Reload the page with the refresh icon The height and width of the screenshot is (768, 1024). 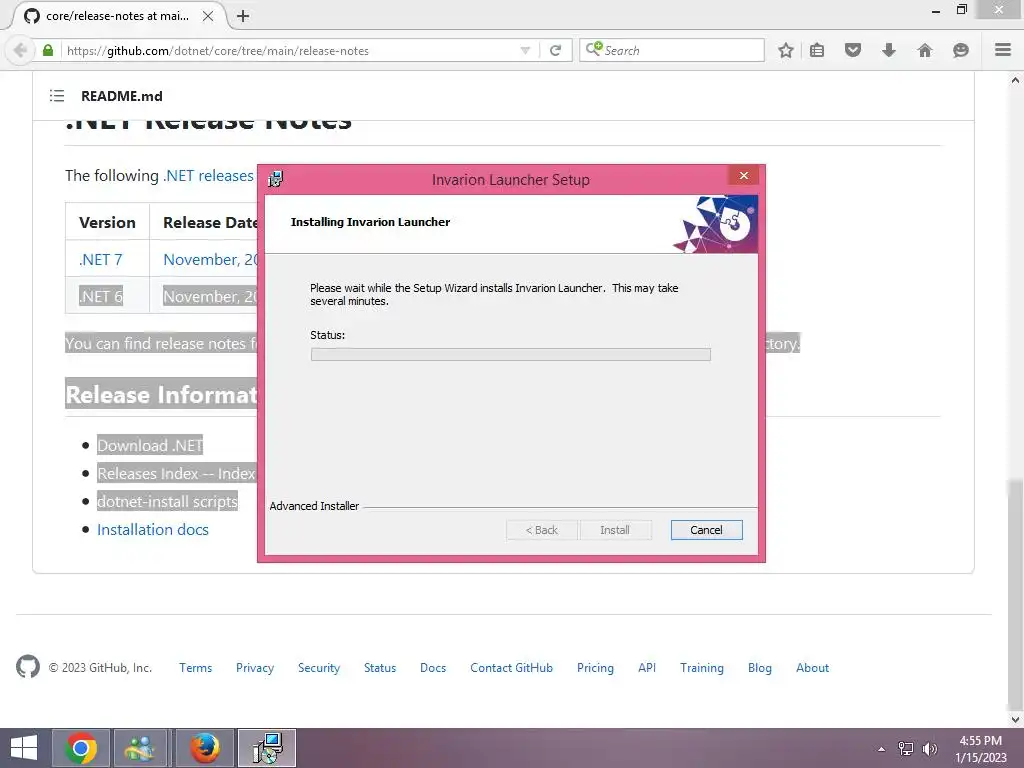pos(555,50)
